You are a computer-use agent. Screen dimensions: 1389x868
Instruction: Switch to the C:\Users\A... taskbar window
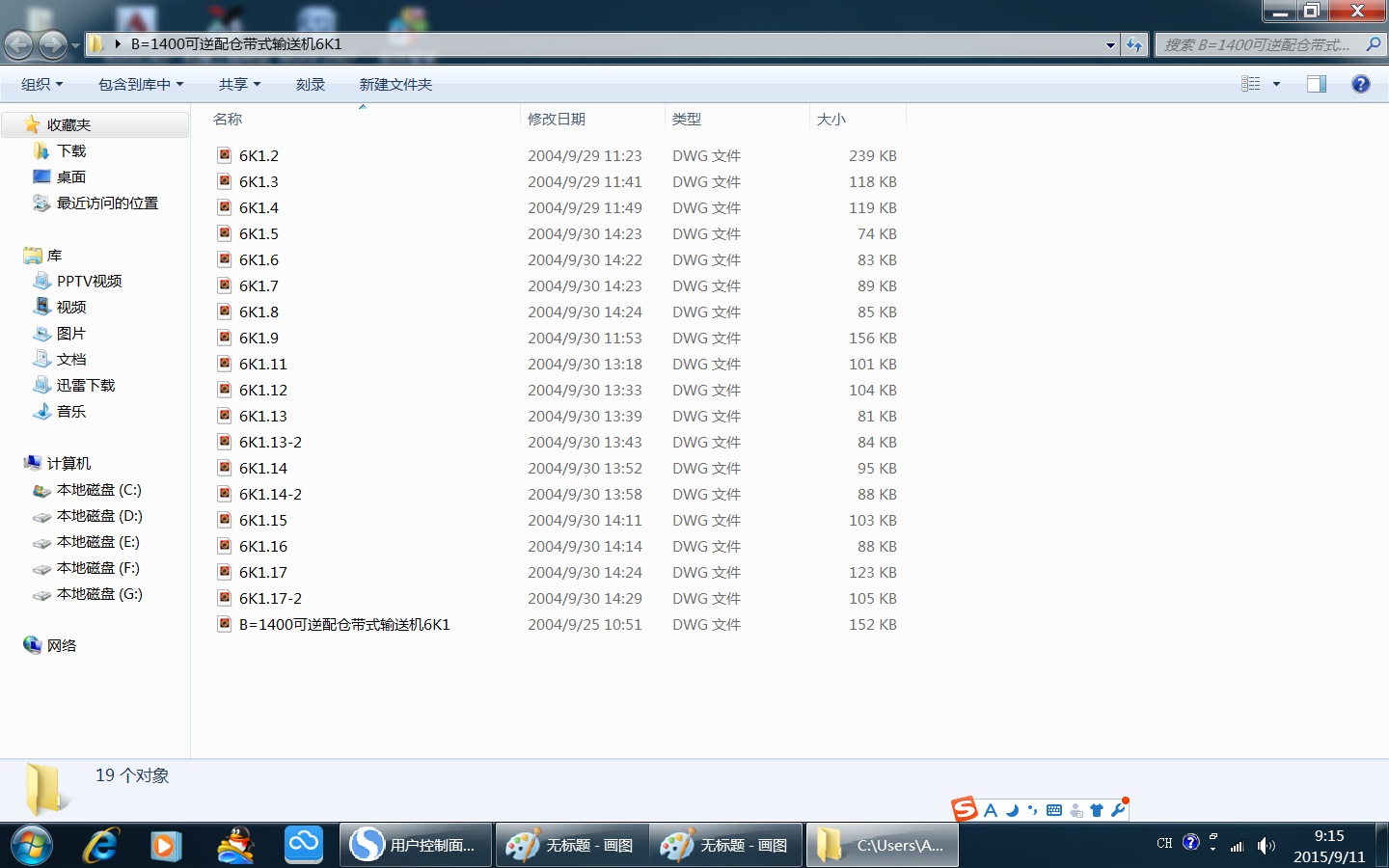coord(883,846)
